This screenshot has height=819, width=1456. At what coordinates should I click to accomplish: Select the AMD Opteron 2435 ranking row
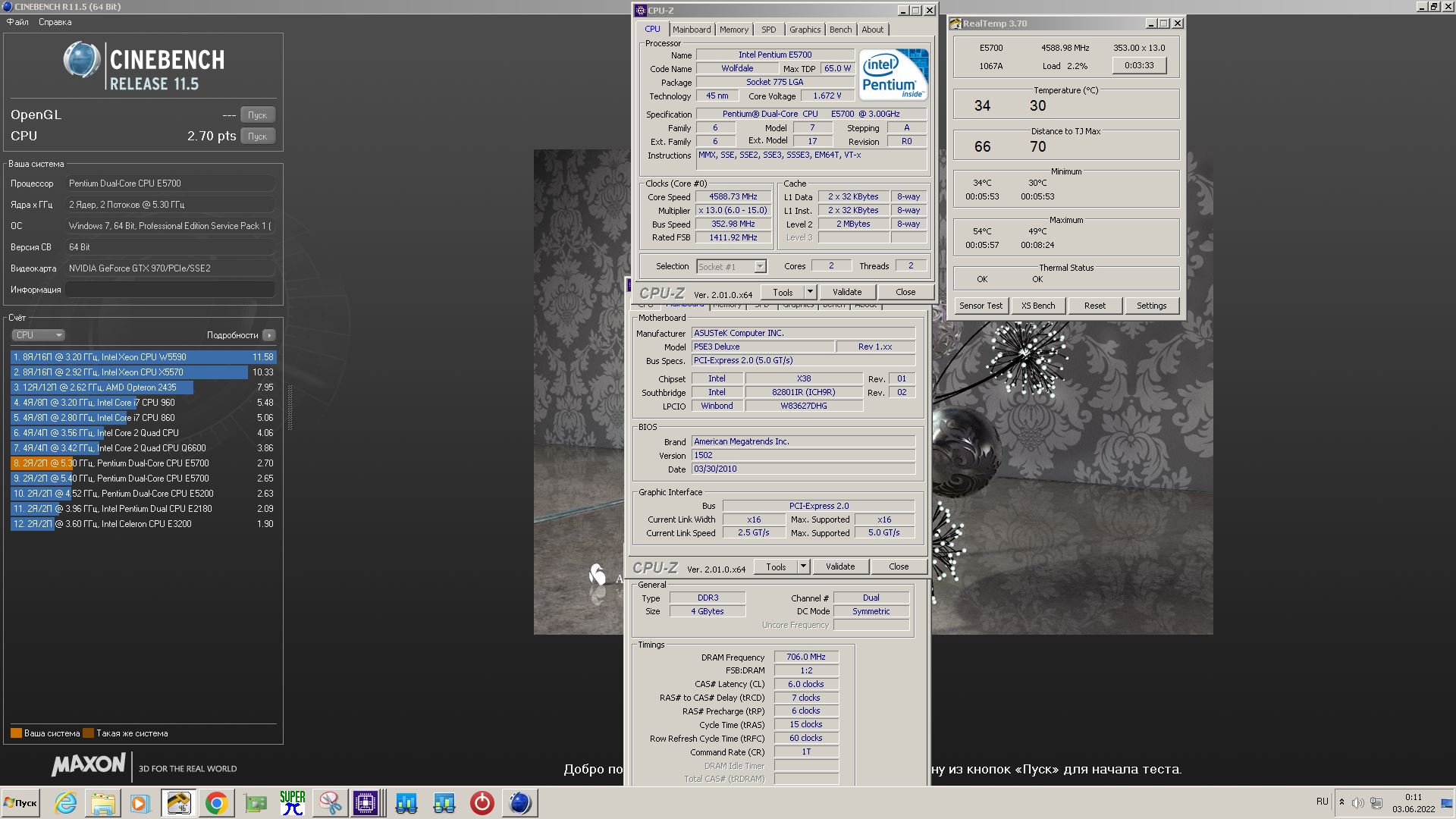click(143, 388)
